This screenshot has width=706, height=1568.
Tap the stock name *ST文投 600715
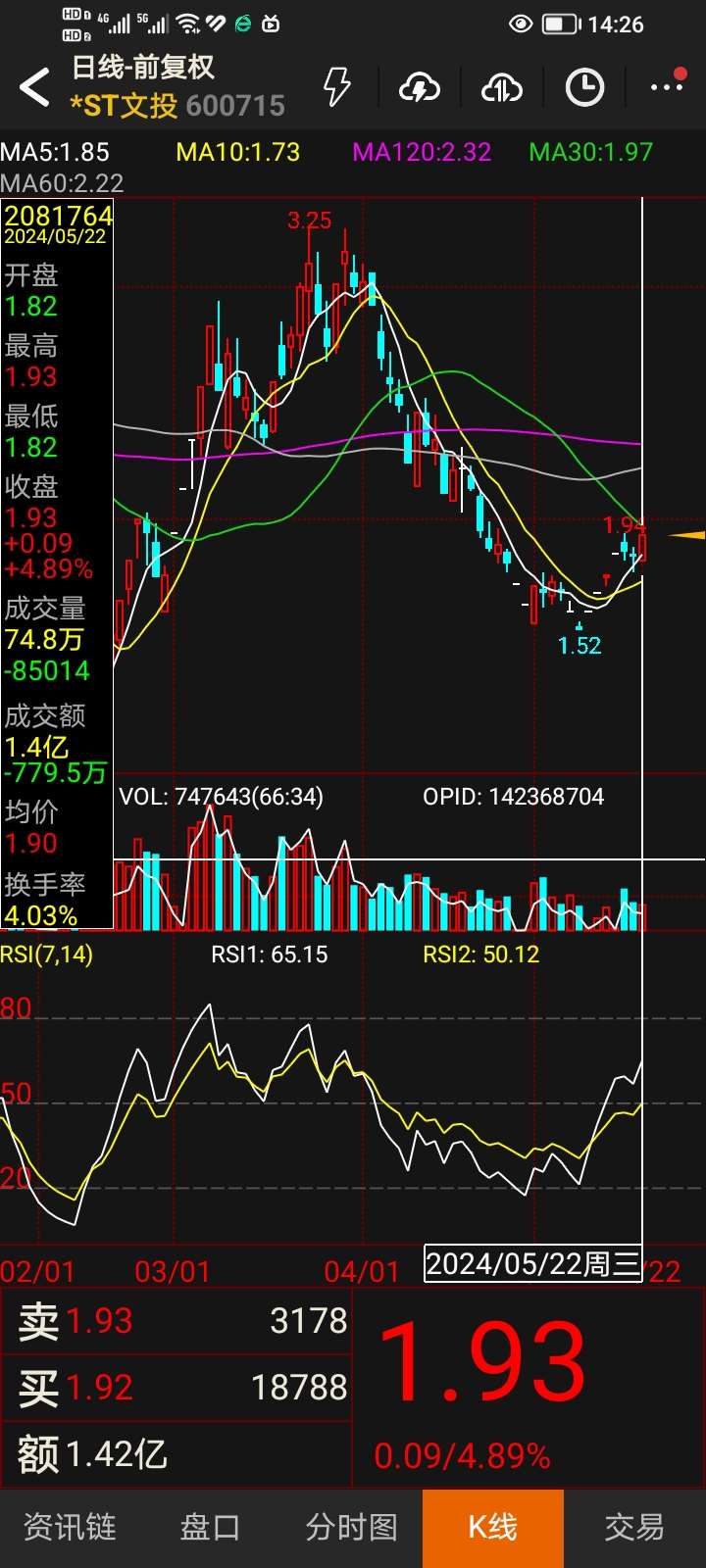(x=177, y=106)
